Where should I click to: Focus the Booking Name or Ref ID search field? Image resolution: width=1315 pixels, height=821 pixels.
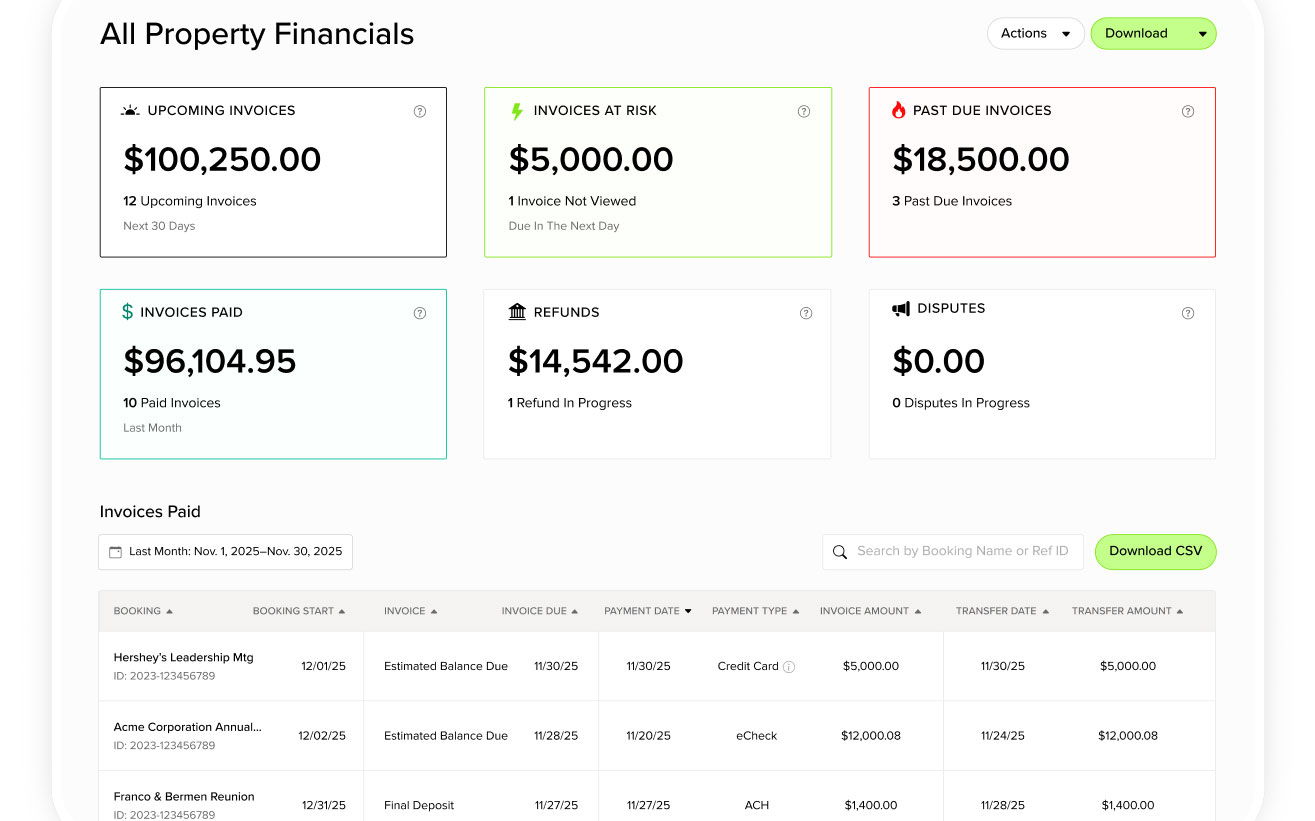coord(962,552)
